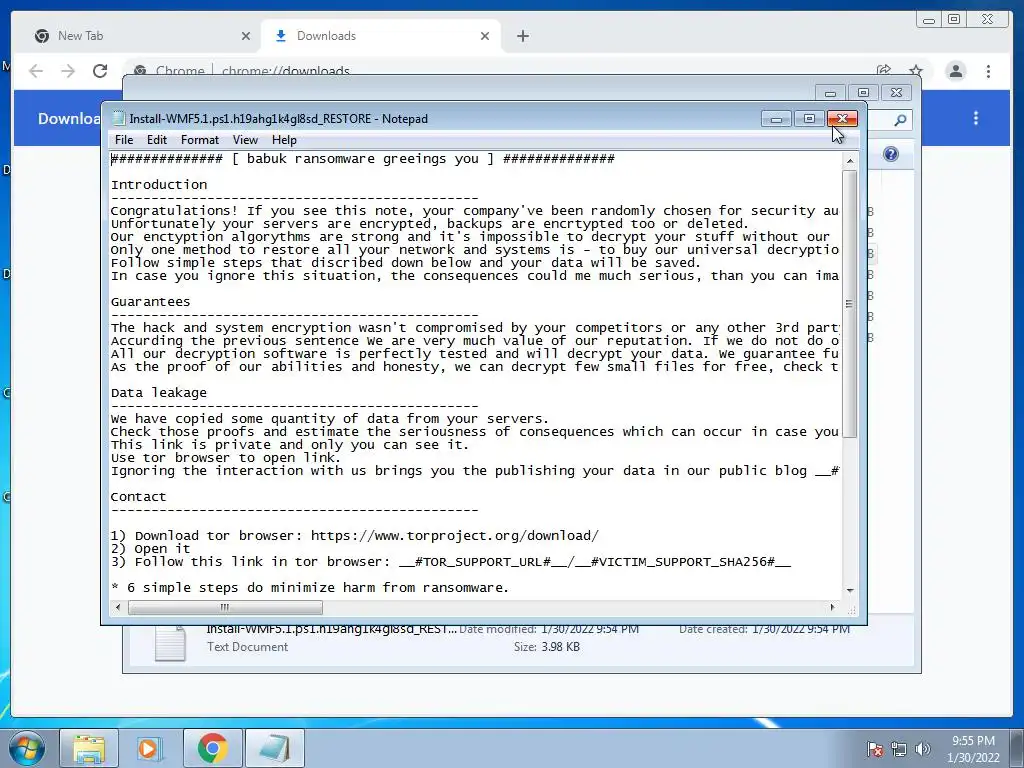Click the Size 3.98 KB detail
The width and height of the screenshot is (1024, 768).
[x=547, y=647]
